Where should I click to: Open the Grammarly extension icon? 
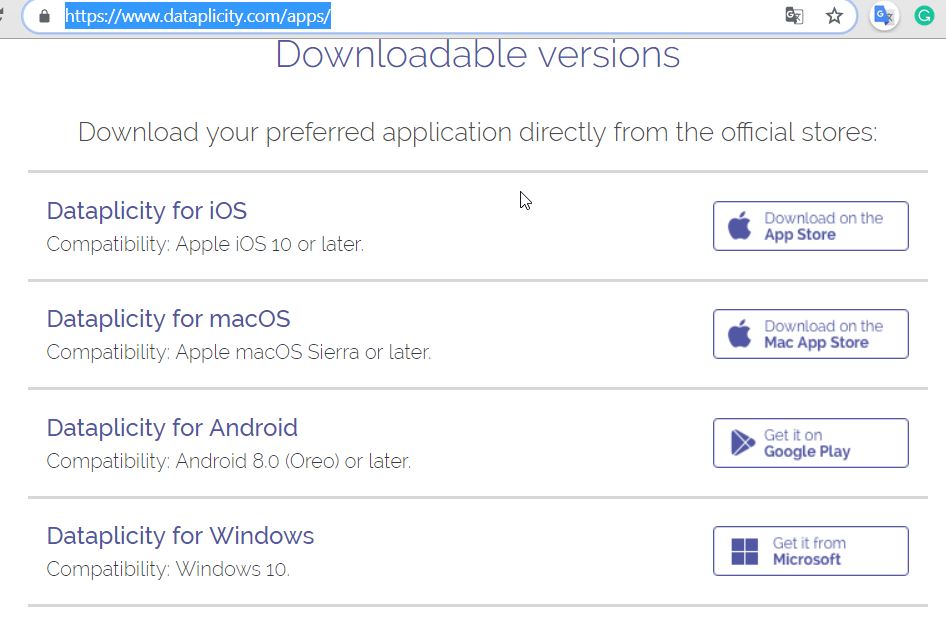(924, 16)
